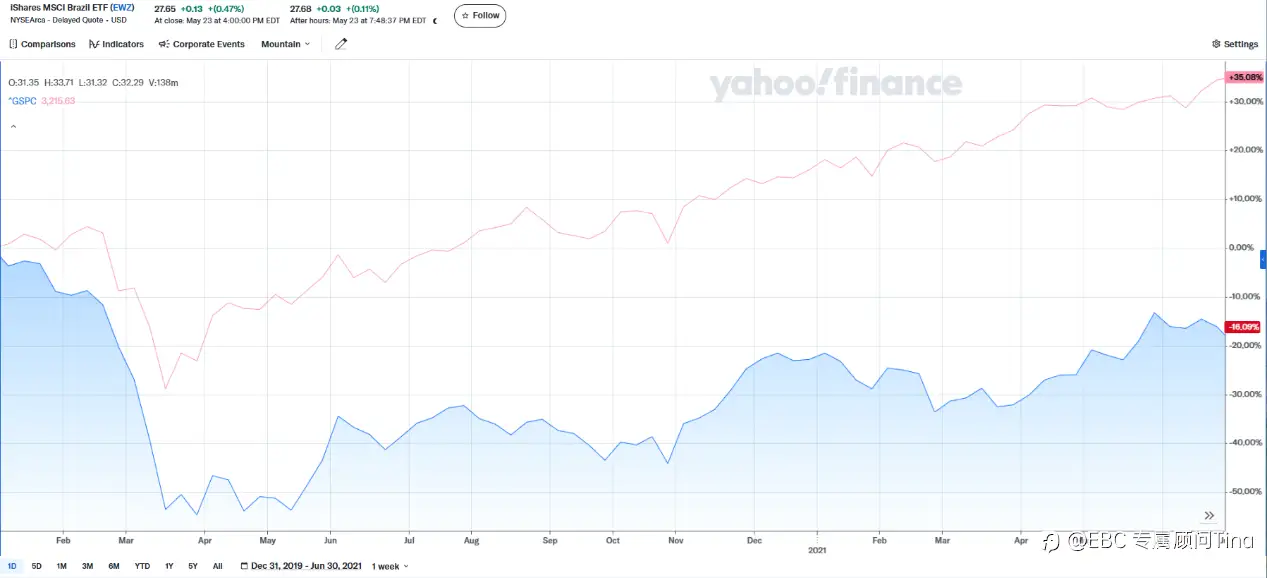Open chart Settings
Viewport: 1267px width, 578px height.
click(x=1234, y=44)
